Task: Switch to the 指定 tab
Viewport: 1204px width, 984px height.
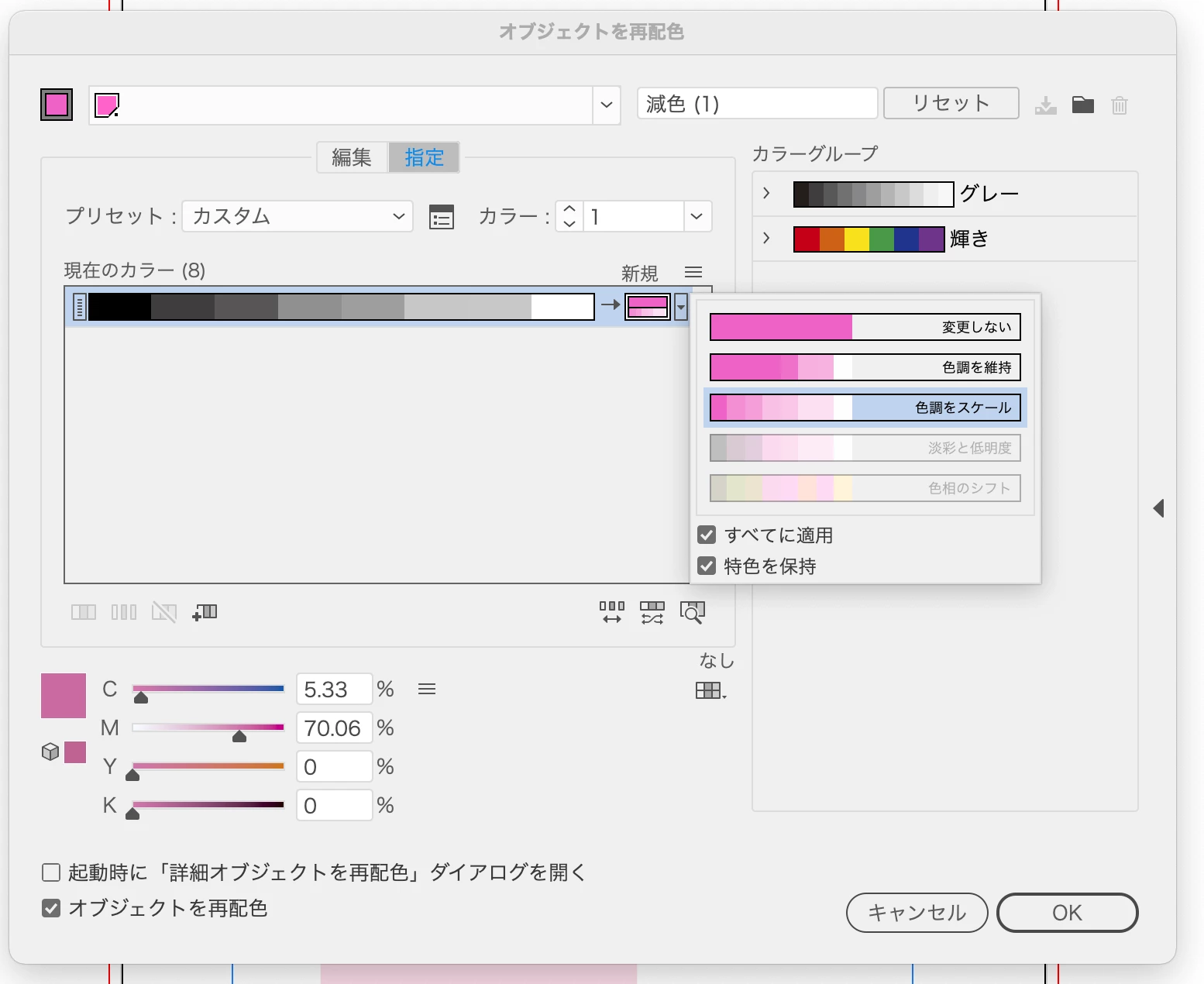Action: coord(424,157)
